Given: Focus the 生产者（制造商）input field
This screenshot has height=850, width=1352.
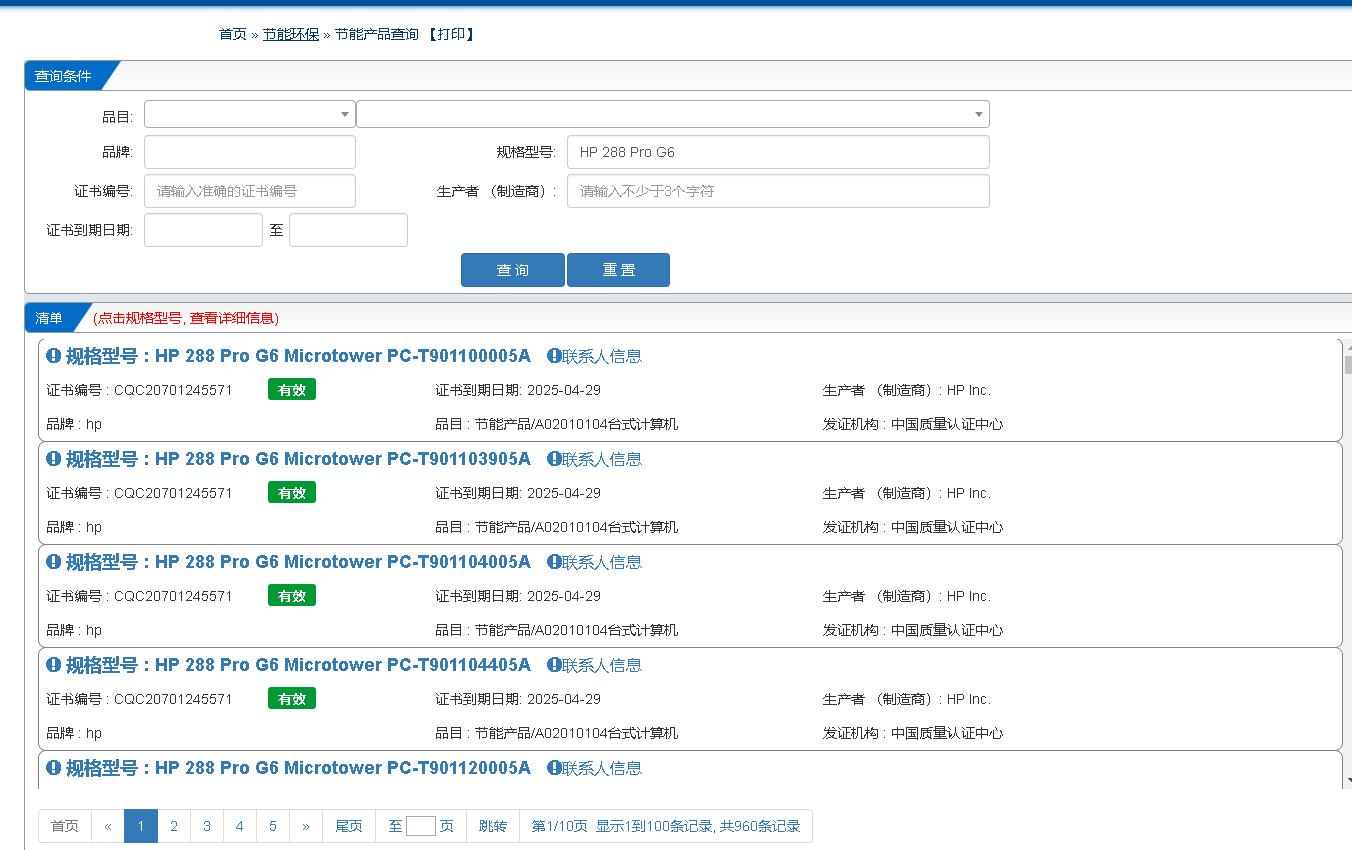Looking at the screenshot, I should point(778,191).
